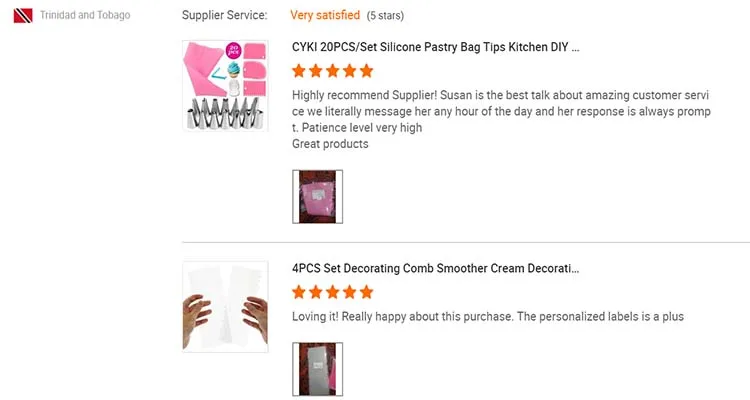Viewport: 750px width, 400px height.
Task: Click the fifth star of the CYKI review
Action: point(366,71)
